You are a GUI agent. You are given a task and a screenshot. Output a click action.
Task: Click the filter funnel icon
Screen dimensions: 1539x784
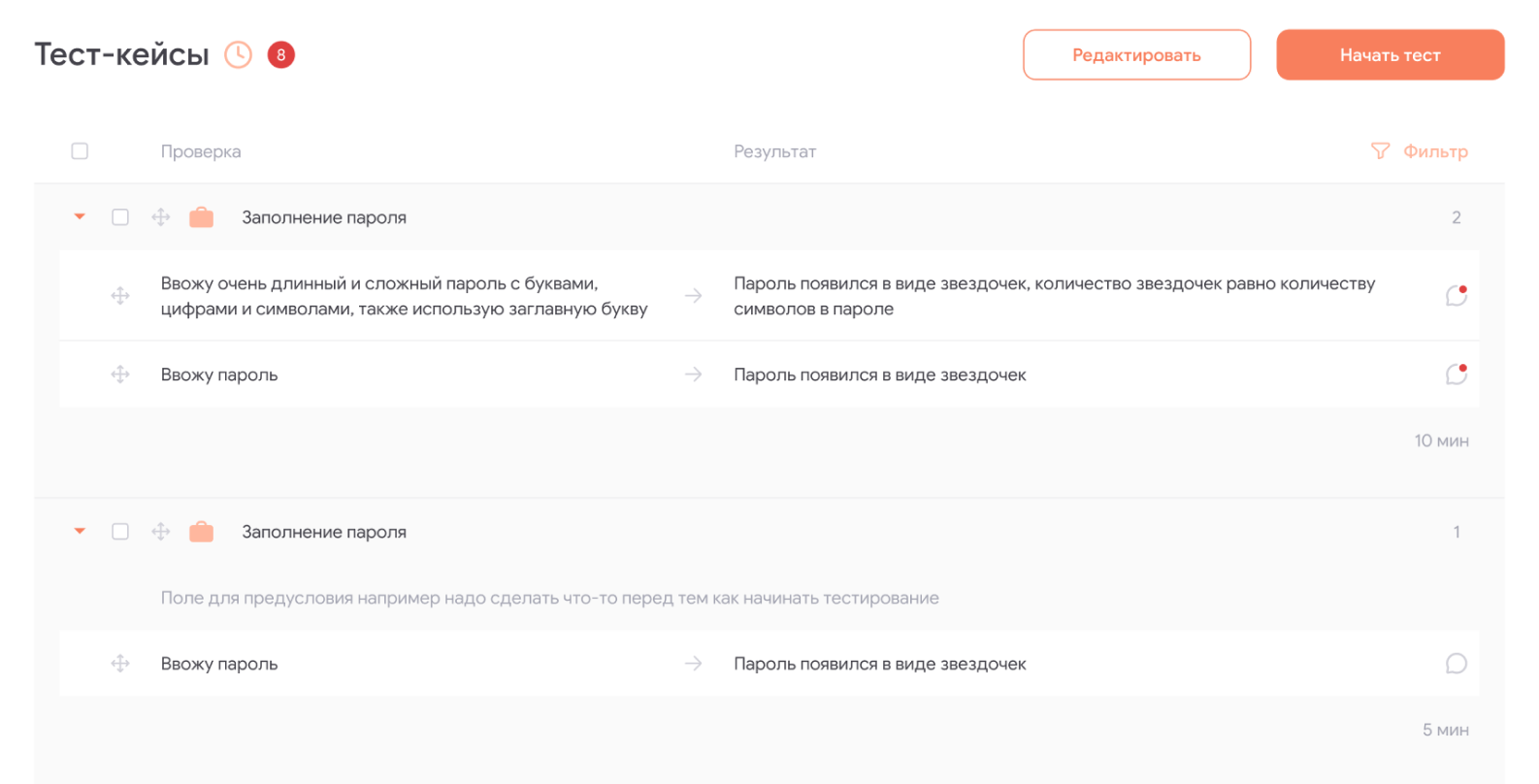(1380, 151)
